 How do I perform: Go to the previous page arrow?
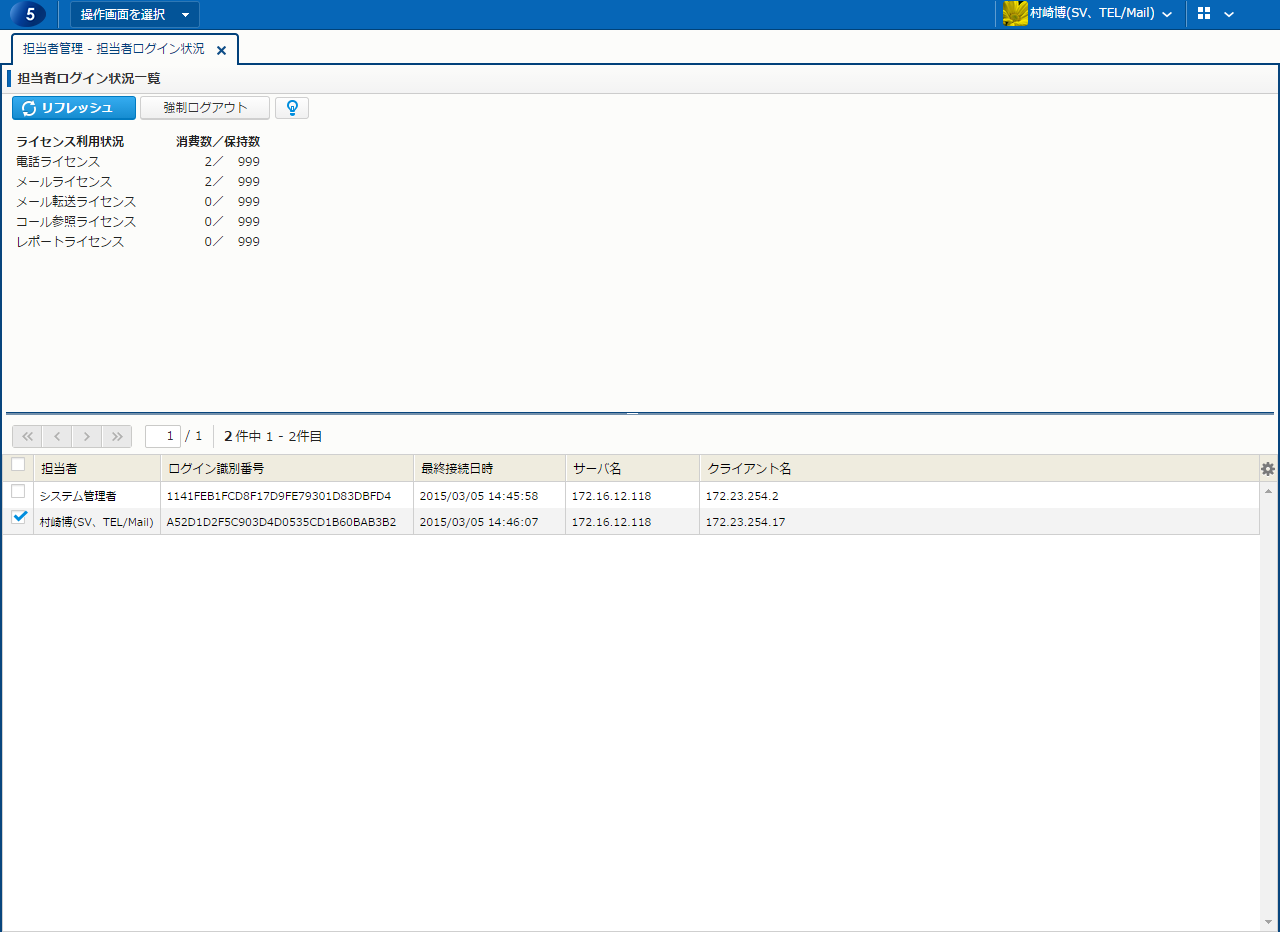[57, 436]
